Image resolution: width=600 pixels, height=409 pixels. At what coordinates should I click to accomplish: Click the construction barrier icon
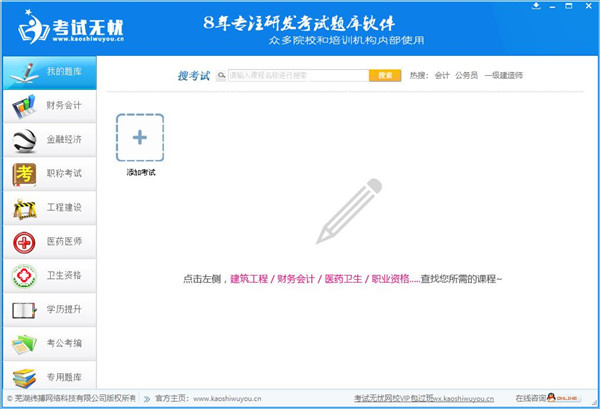click(24, 209)
